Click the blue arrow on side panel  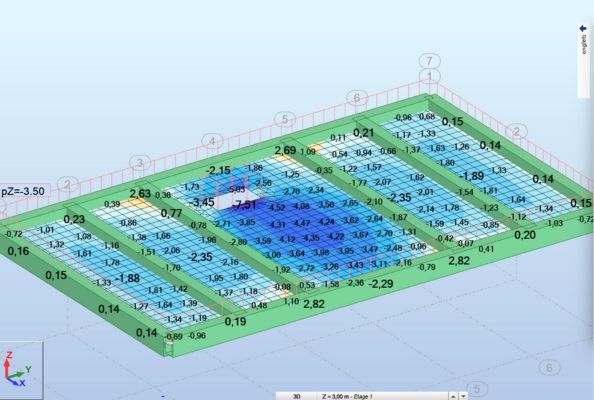583,28
